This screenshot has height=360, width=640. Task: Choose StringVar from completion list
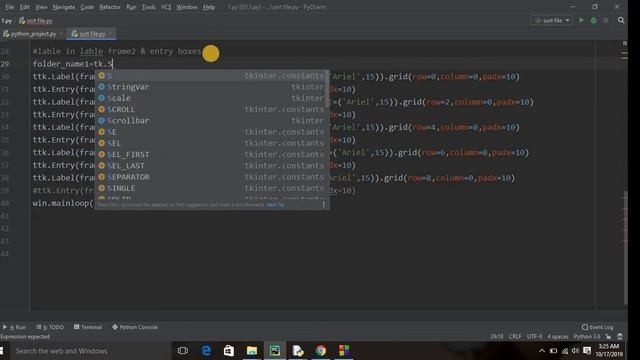(x=211, y=87)
